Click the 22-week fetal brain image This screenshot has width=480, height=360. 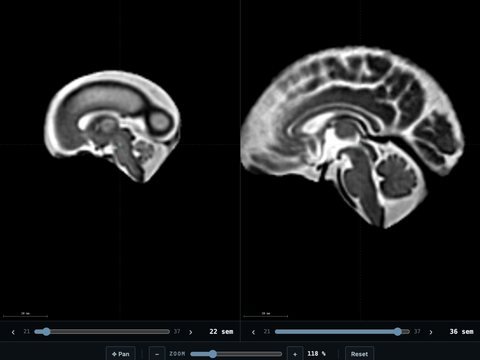(113, 126)
